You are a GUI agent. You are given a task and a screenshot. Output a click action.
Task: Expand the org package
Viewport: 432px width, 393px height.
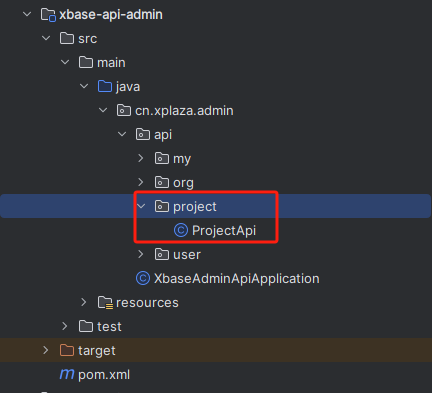(x=141, y=182)
